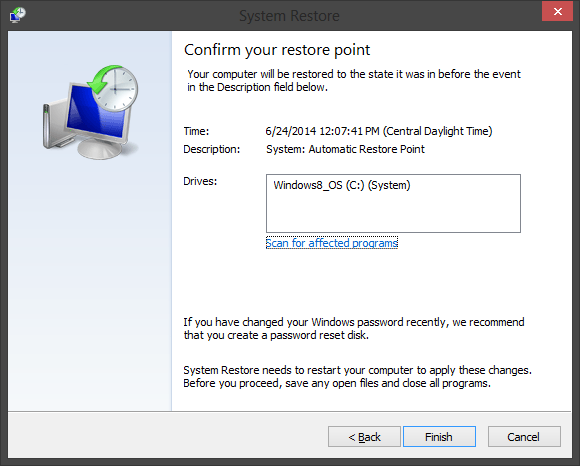Click System: Automatic Restore Point description

[345, 149]
